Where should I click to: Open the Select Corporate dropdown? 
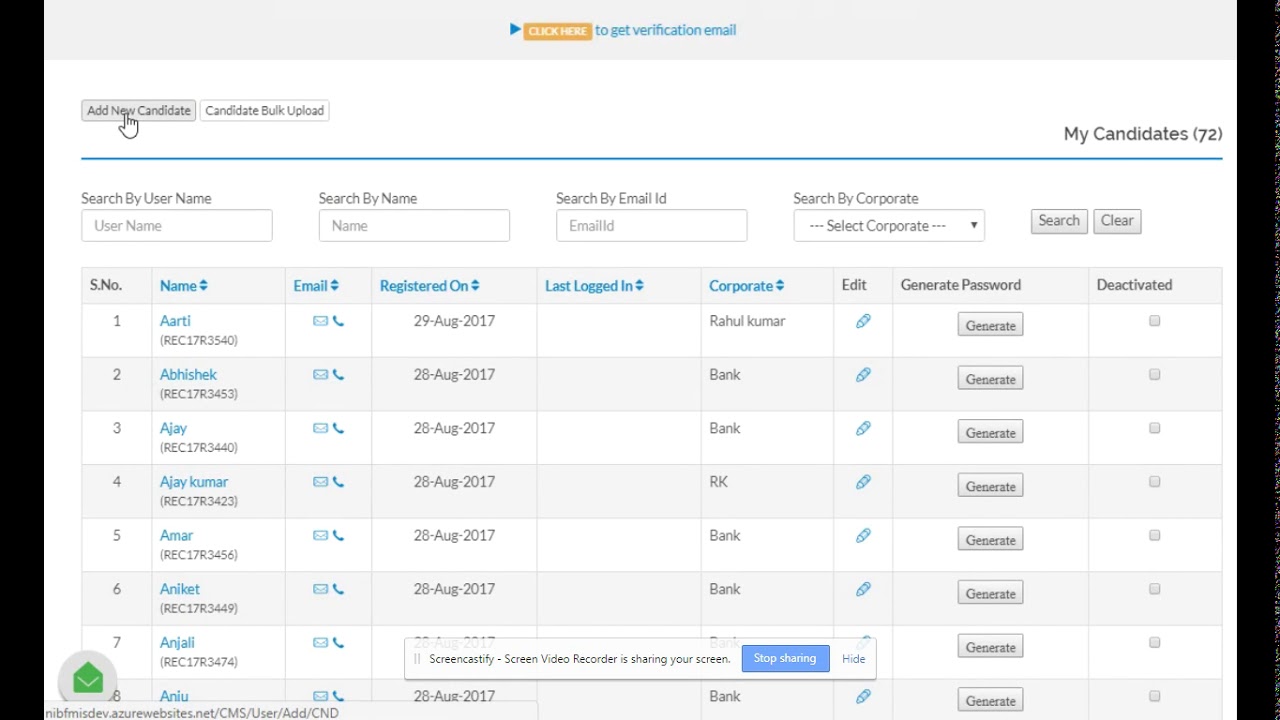tap(889, 226)
